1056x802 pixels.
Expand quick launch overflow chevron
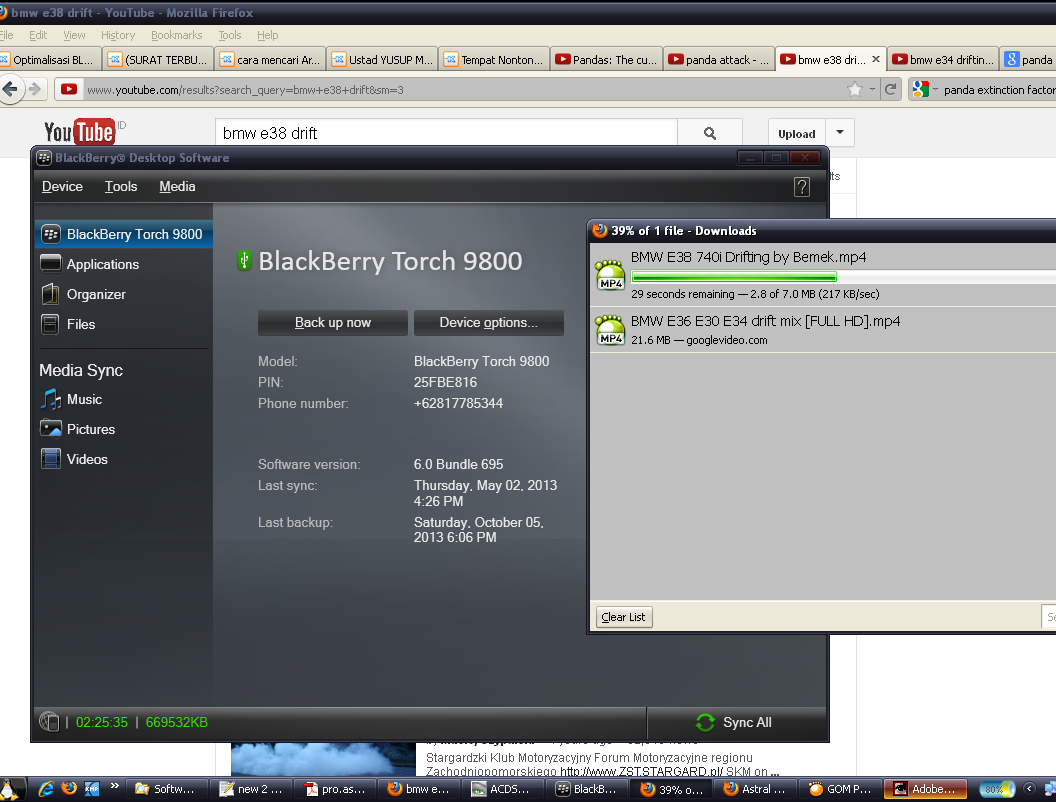point(114,786)
